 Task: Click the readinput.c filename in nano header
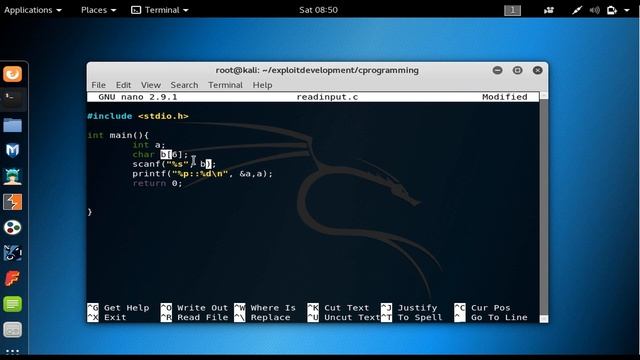(x=327, y=97)
